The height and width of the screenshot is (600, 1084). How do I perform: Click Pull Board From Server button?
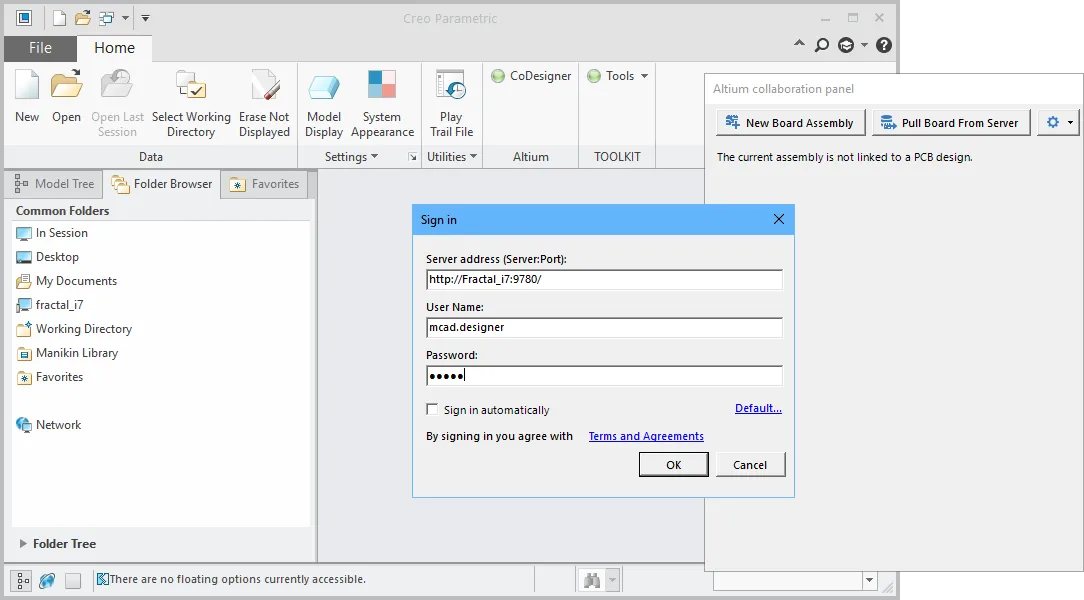pyautogui.click(x=951, y=123)
